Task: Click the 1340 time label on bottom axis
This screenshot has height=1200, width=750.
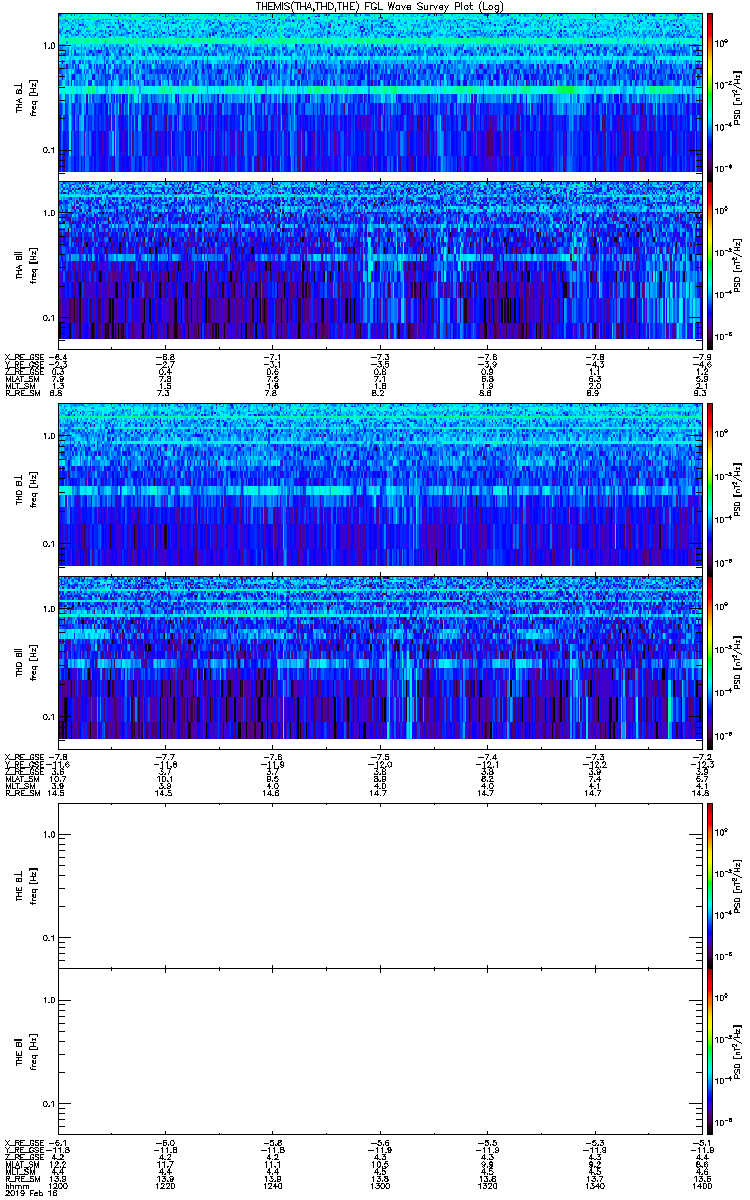Action: click(x=594, y=1185)
